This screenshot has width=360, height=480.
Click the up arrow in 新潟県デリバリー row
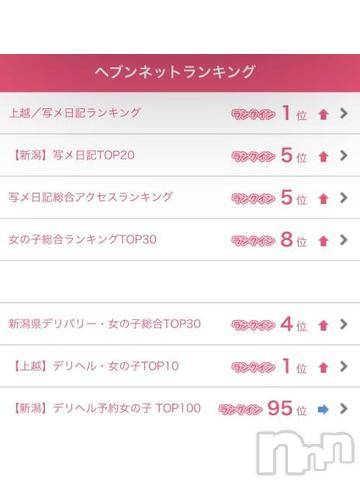[x=323, y=325]
